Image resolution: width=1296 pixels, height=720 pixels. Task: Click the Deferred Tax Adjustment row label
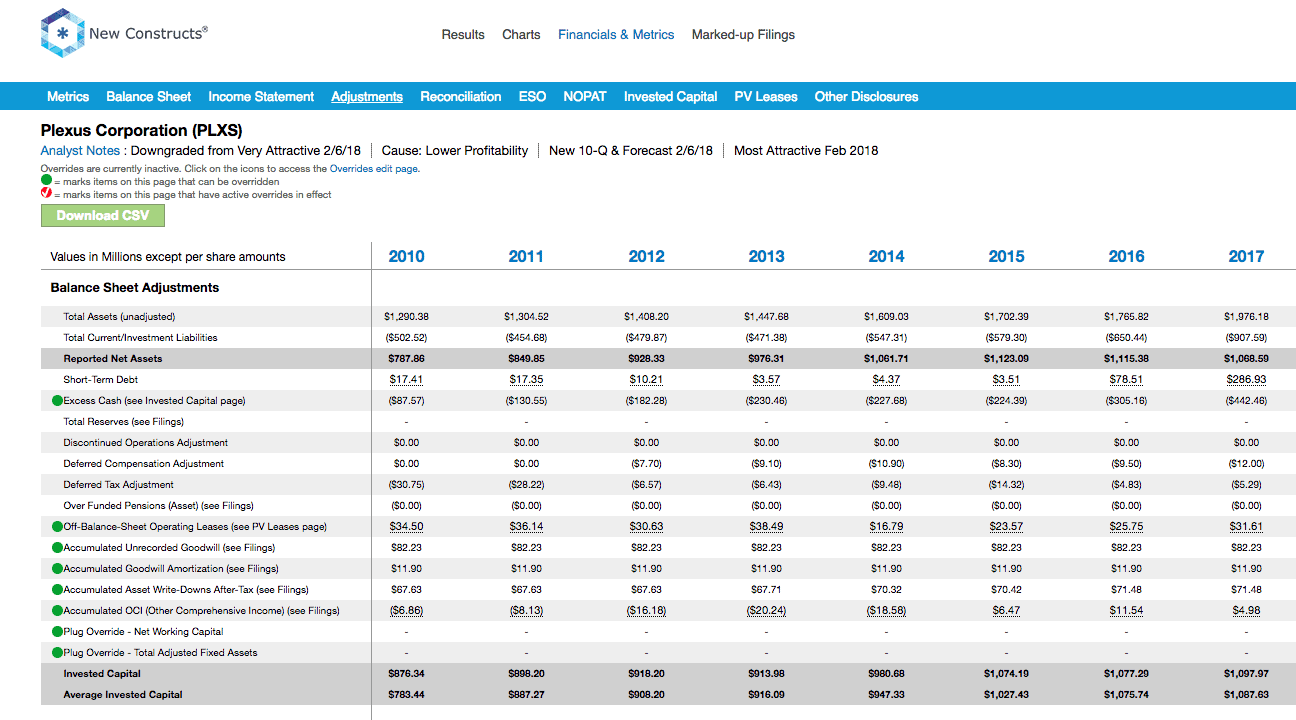[118, 485]
